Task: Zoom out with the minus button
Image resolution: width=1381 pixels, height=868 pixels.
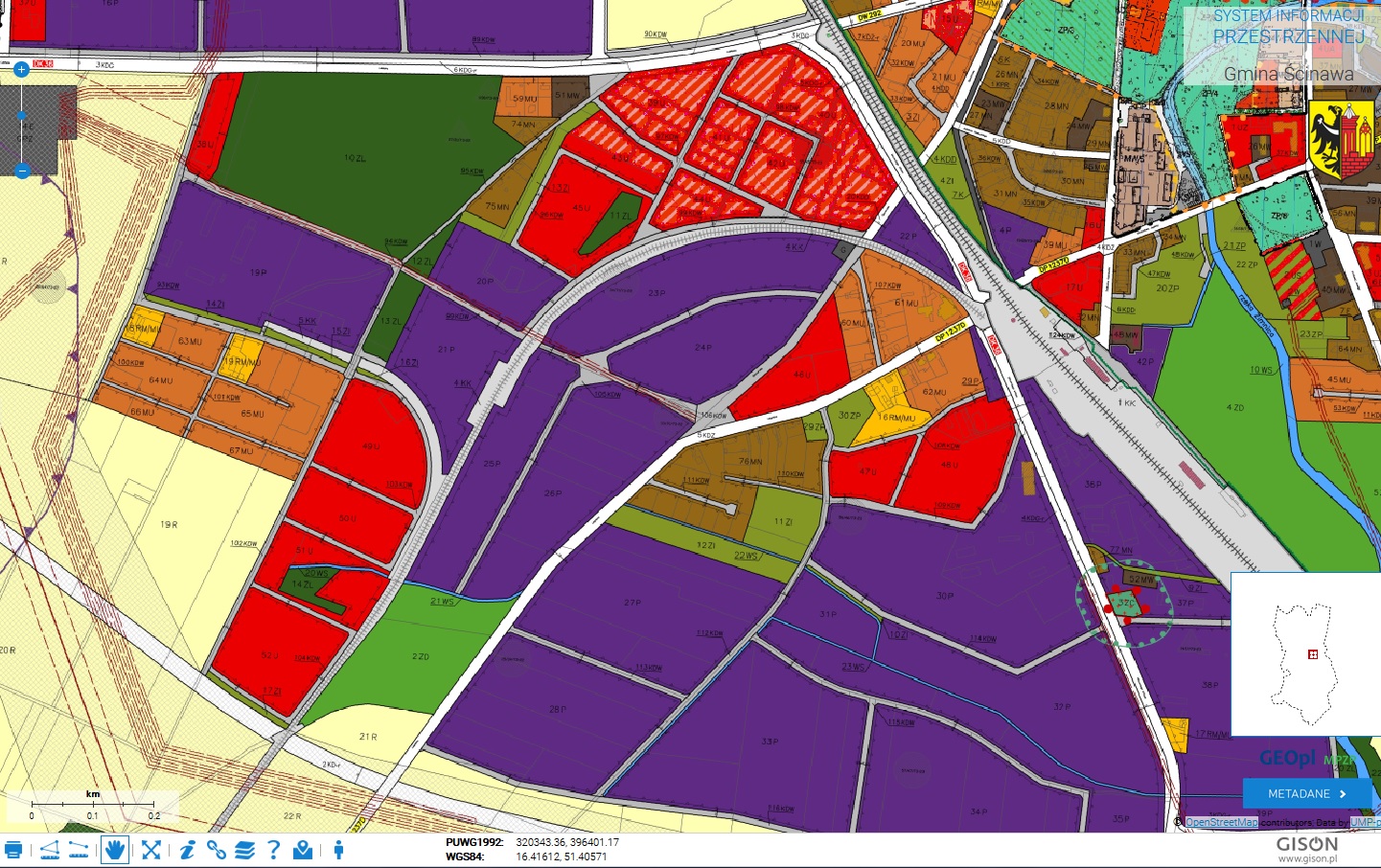Action: [22, 171]
